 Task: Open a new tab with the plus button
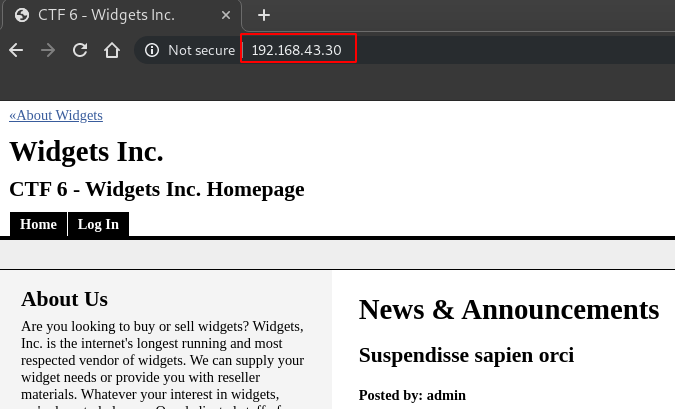click(264, 15)
